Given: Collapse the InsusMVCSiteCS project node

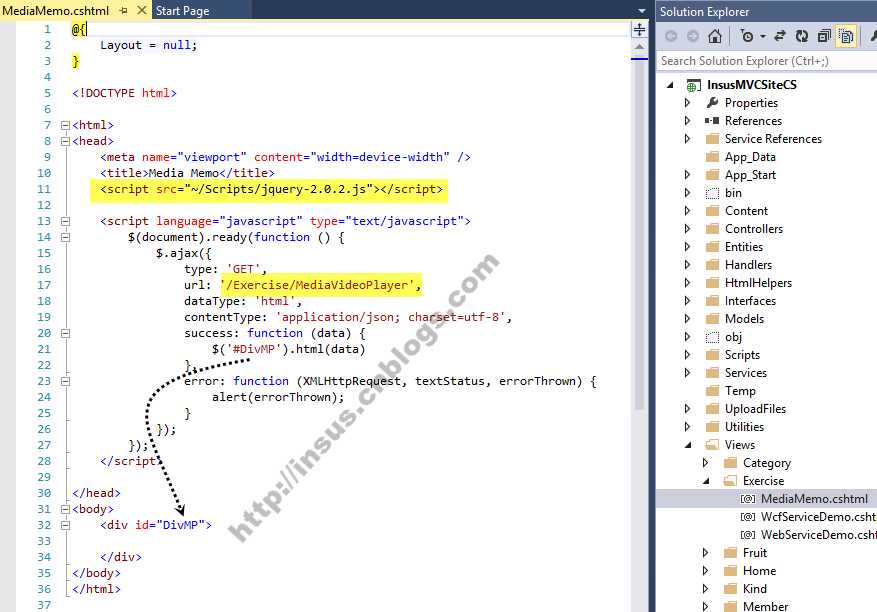Looking at the screenshot, I should point(670,85).
